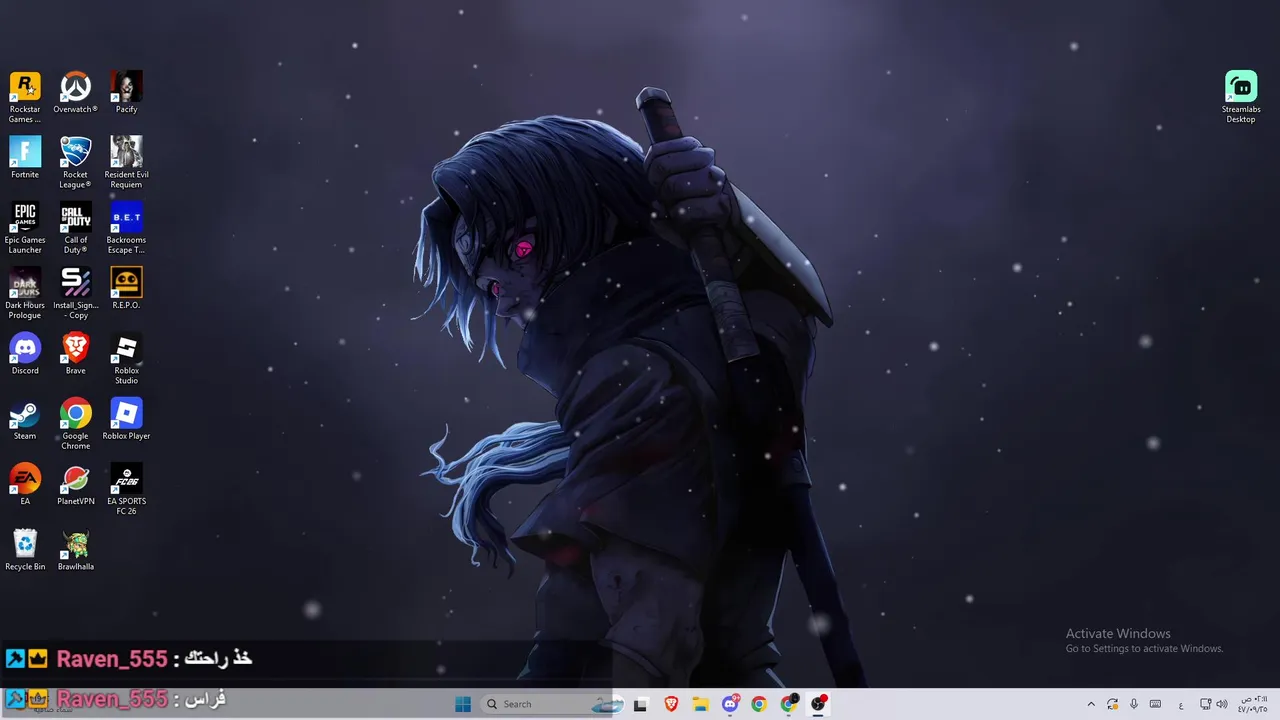Select the Pacify game shortcut

tap(126, 93)
